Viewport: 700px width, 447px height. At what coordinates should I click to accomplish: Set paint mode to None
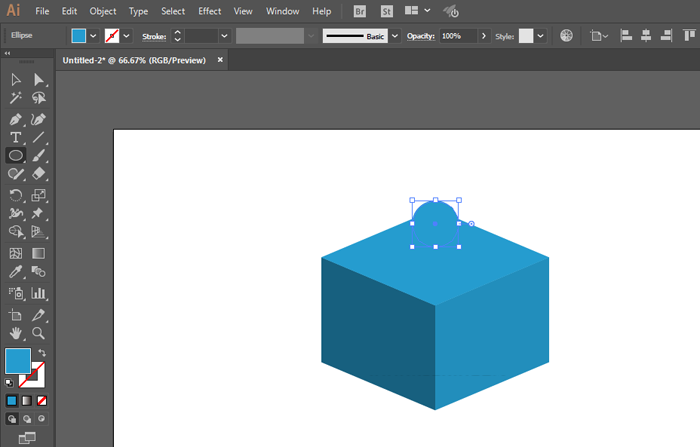pyautogui.click(x=42, y=400)
